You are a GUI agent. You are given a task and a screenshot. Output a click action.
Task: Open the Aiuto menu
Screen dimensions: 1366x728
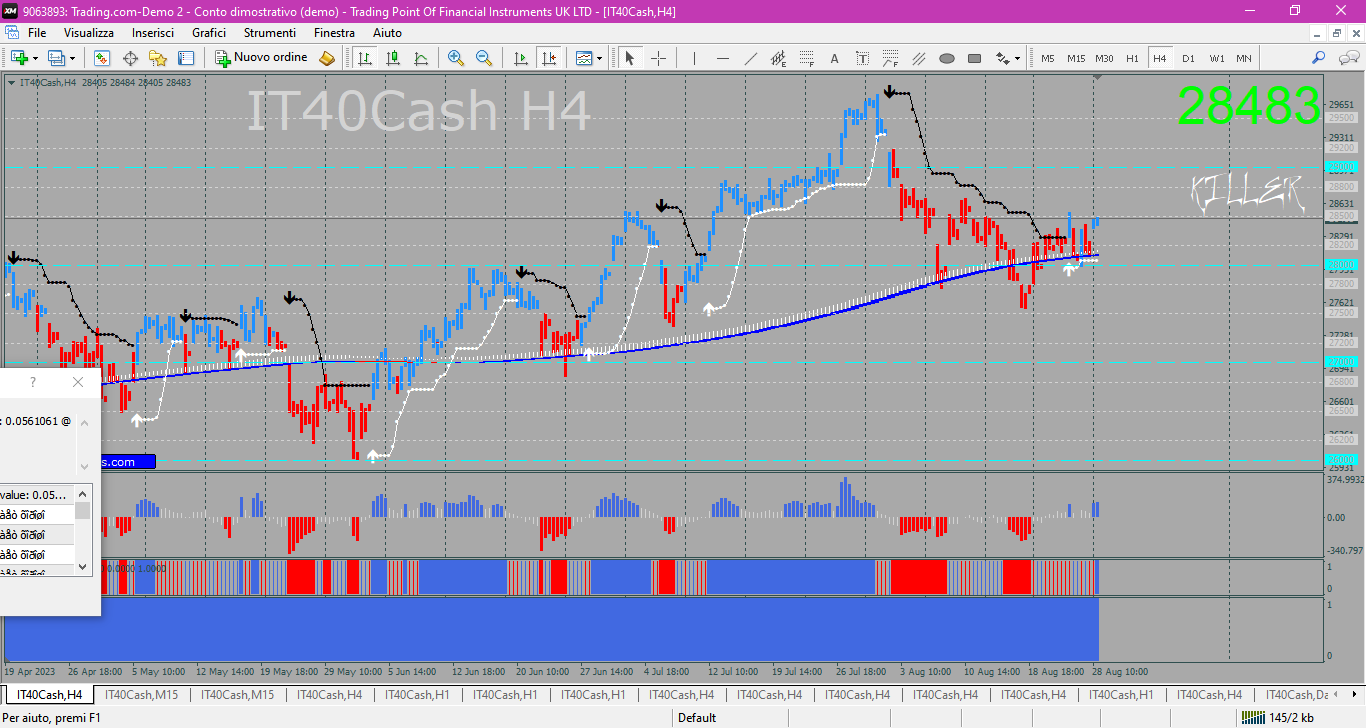point(387,33)
